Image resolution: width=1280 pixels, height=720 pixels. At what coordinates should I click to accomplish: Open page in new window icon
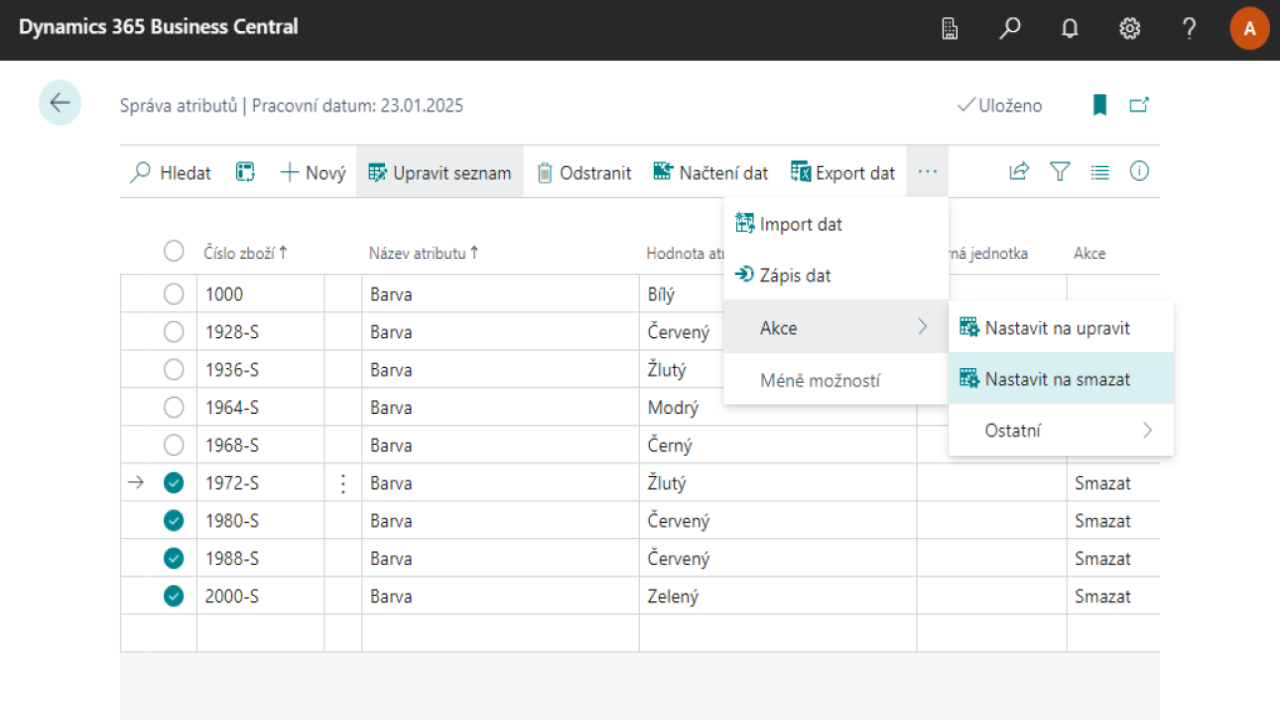(1139, 105)
